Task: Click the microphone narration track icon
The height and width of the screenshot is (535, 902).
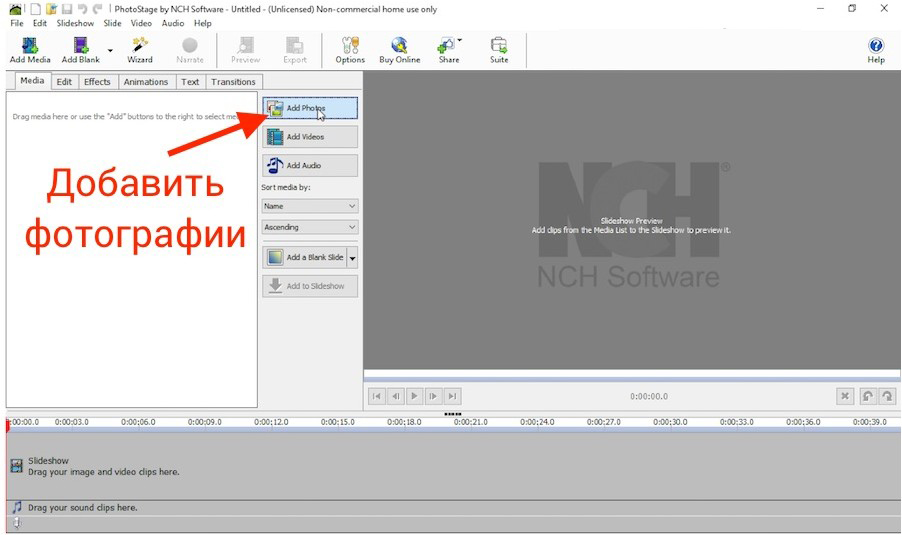Action: 17,522
